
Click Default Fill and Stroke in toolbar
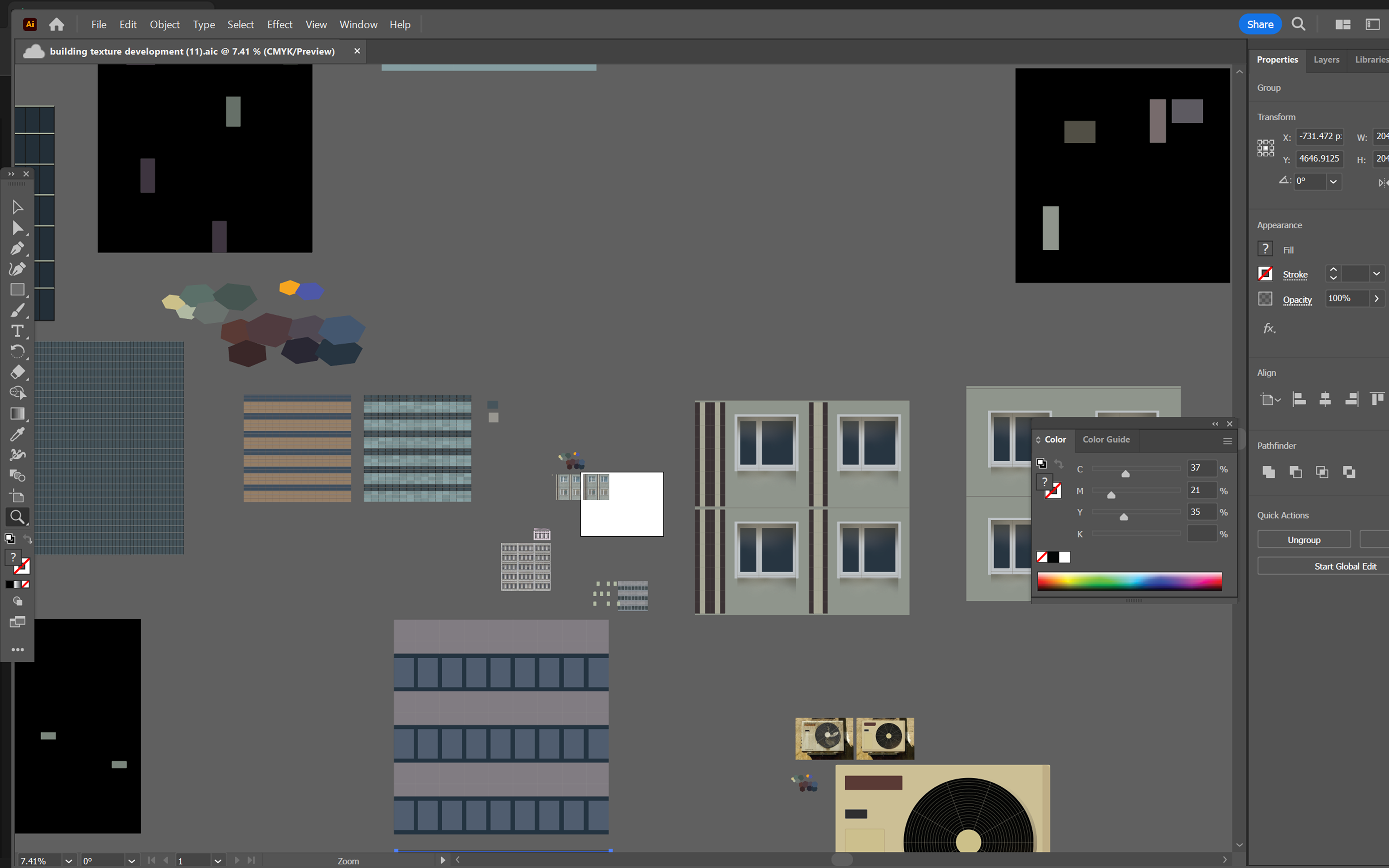point(10,539)
